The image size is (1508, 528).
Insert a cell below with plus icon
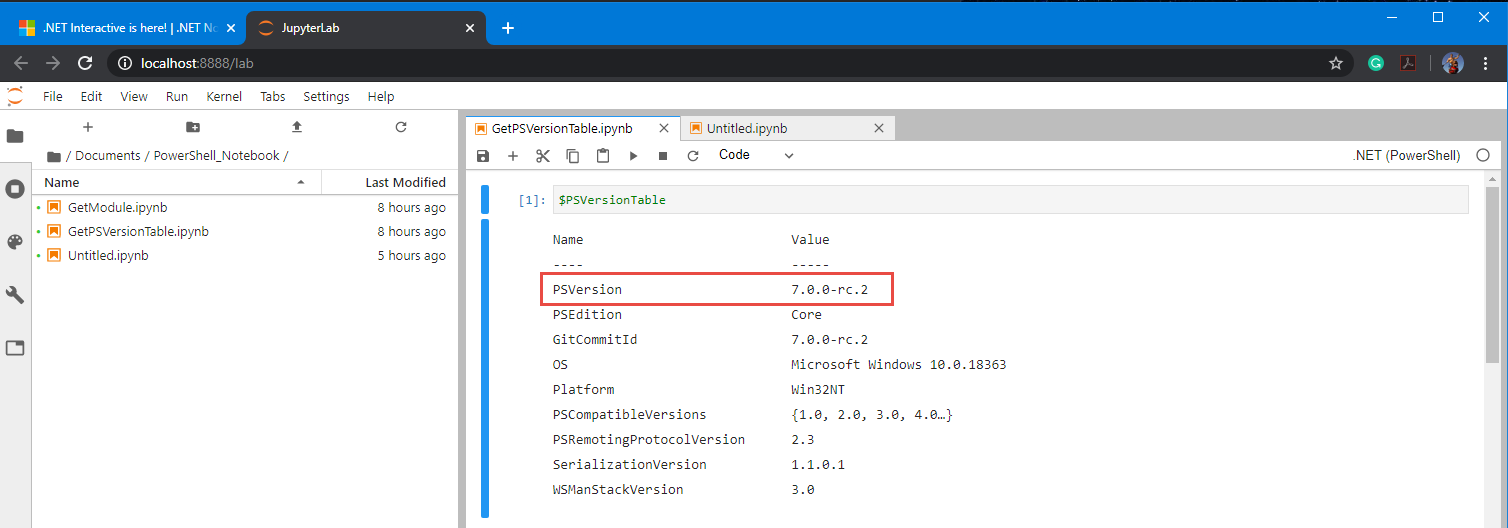[x=513, y=156]
